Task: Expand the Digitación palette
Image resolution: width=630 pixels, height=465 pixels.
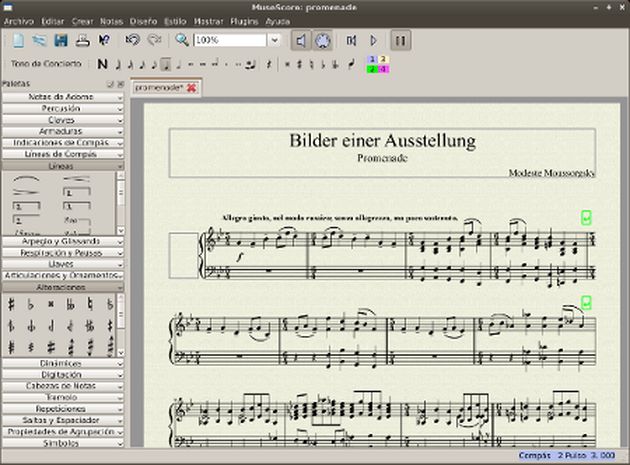Action: 63,375
